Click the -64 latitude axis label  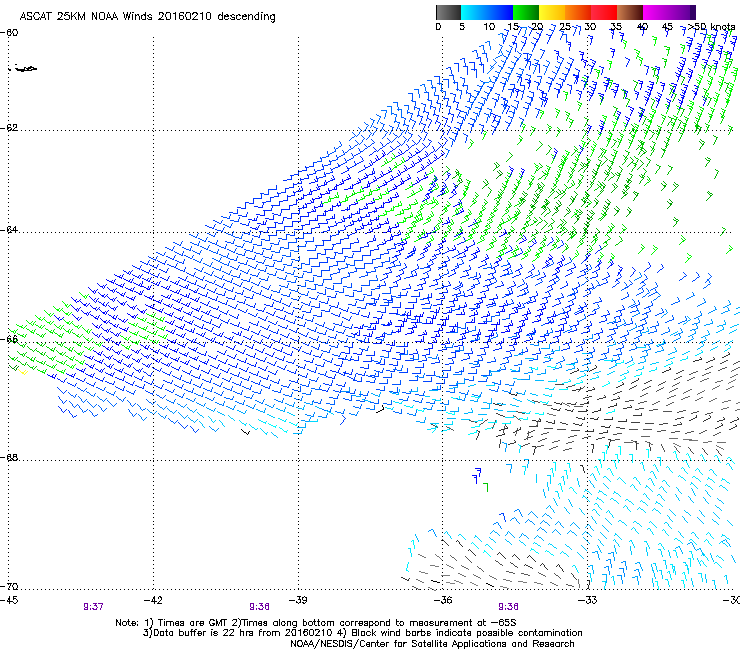(9, 230)
